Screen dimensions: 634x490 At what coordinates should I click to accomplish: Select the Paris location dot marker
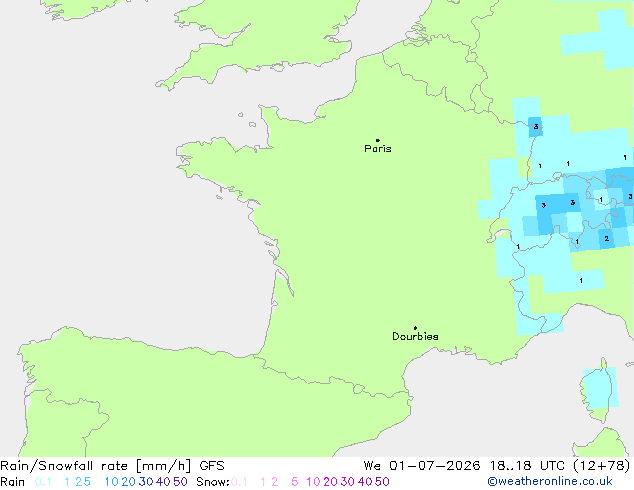(x=378, y=140)
